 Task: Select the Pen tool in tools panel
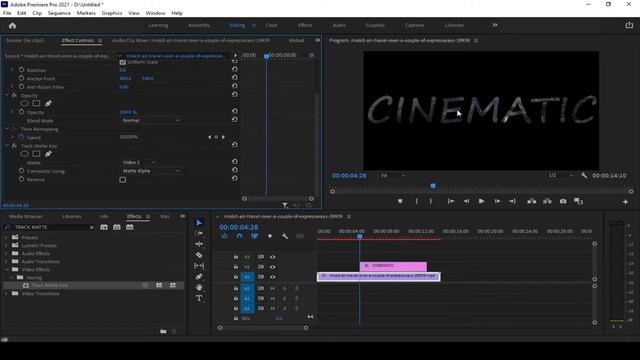(x=199, y=277)
